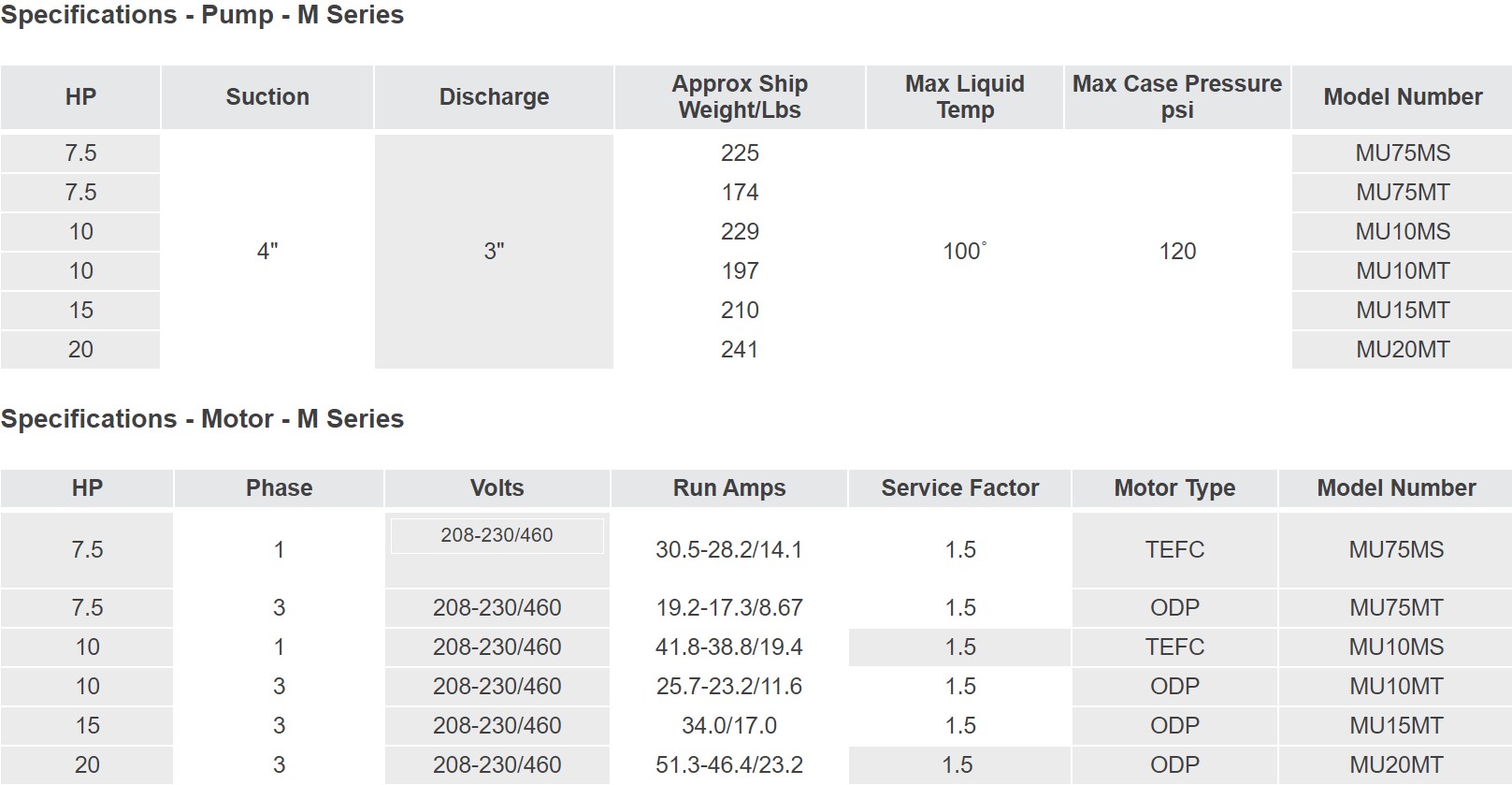Click the Specifications - Motor - M Series heading
Screen dimensions: 1512x785
202,418
